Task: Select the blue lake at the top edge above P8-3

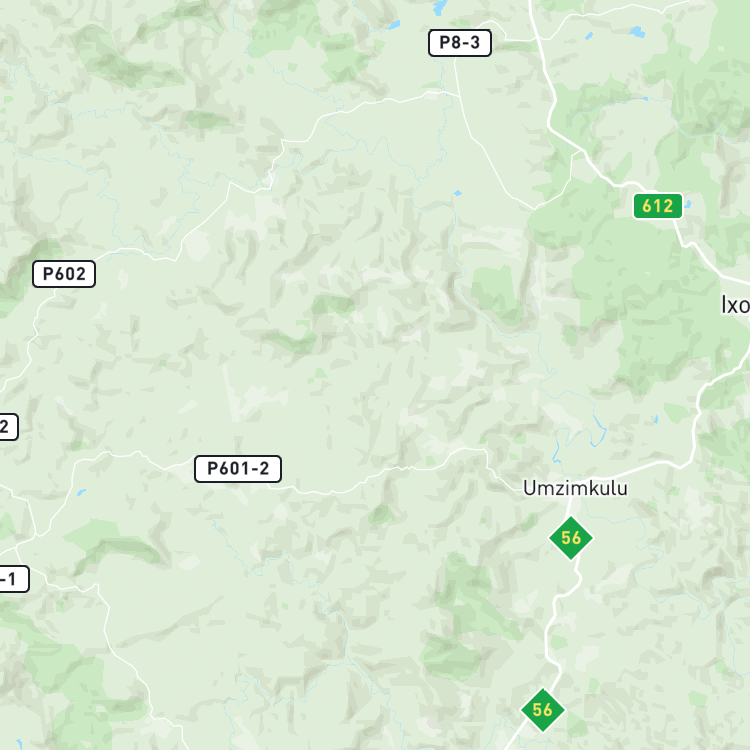Action: [440, 7]
